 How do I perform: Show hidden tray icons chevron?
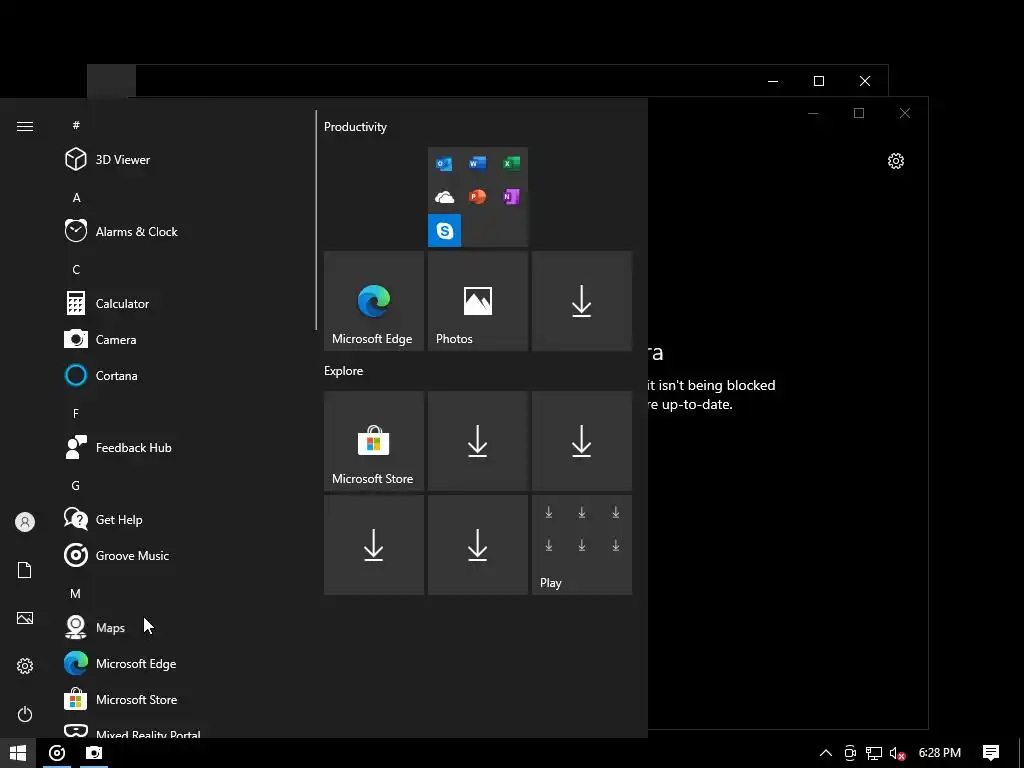[825, 753]
